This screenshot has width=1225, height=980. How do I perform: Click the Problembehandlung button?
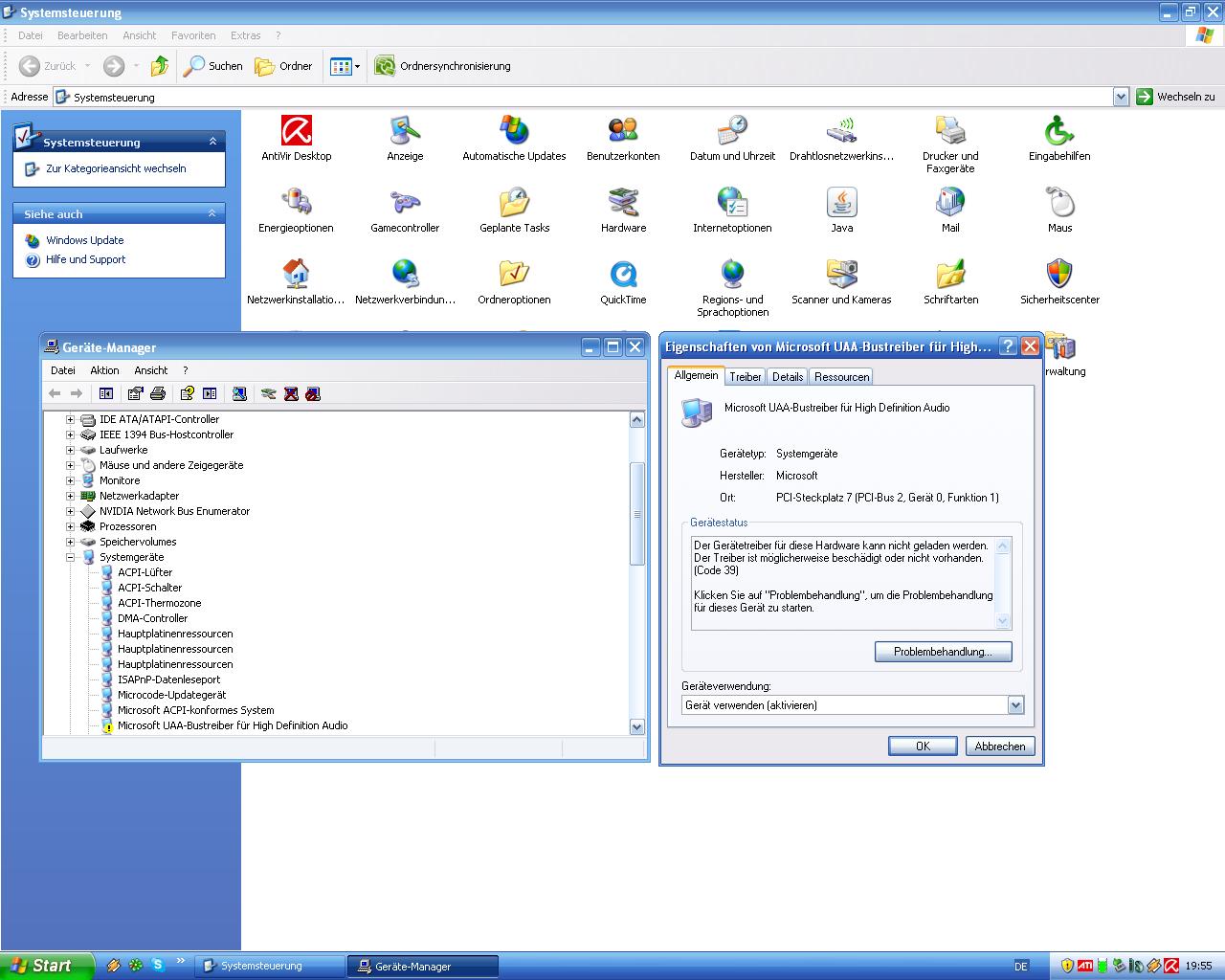pyautogui.click(x=943, y=652)
